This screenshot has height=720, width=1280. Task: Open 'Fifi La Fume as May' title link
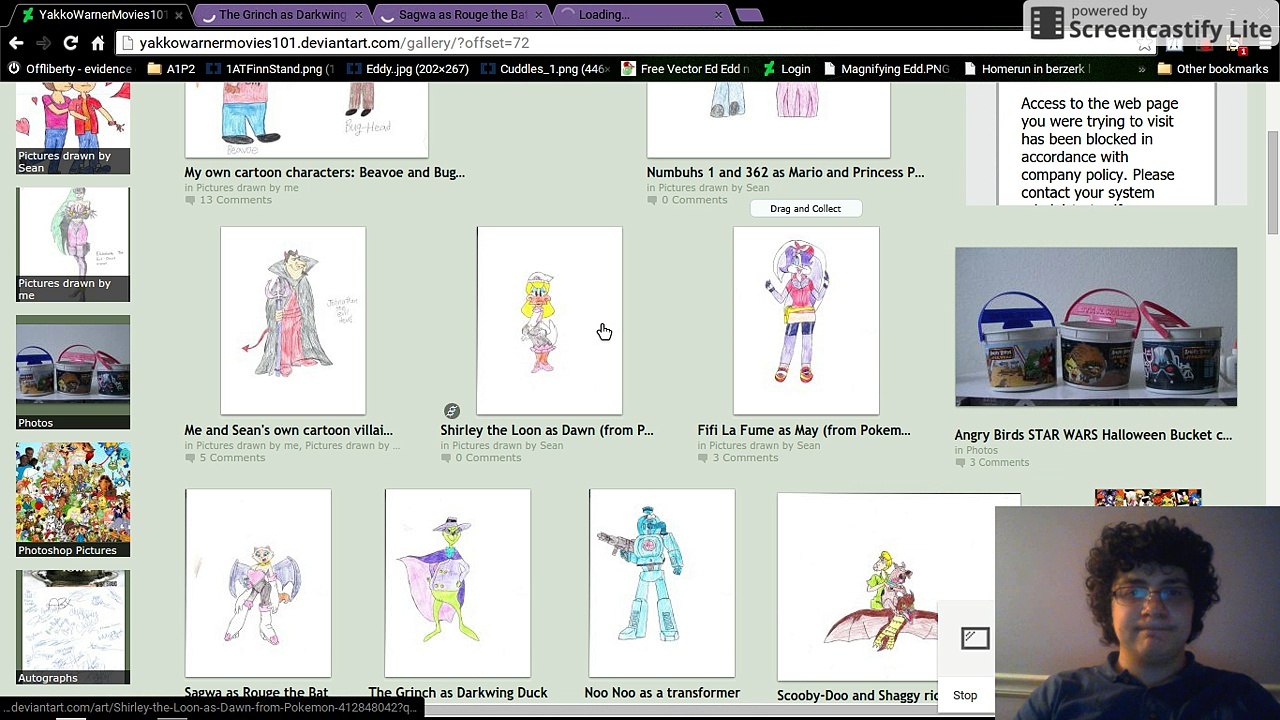[804, 430]
